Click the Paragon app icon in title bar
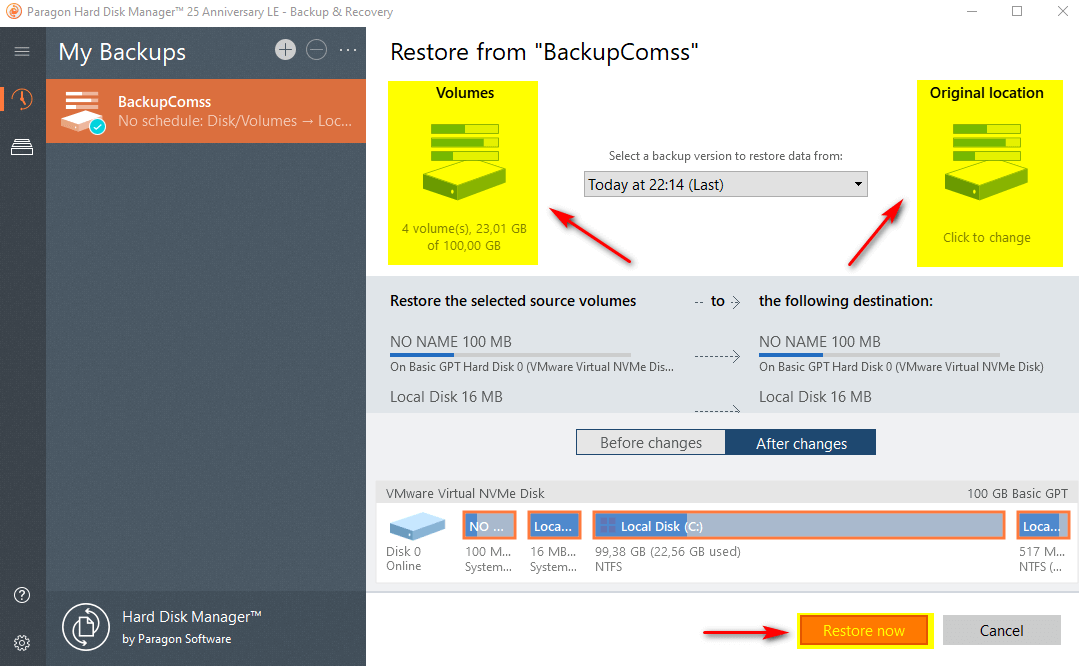Image resolution: width=1079 pixels, height=666 pixels. pyautogui.click(x=13, y=12)
